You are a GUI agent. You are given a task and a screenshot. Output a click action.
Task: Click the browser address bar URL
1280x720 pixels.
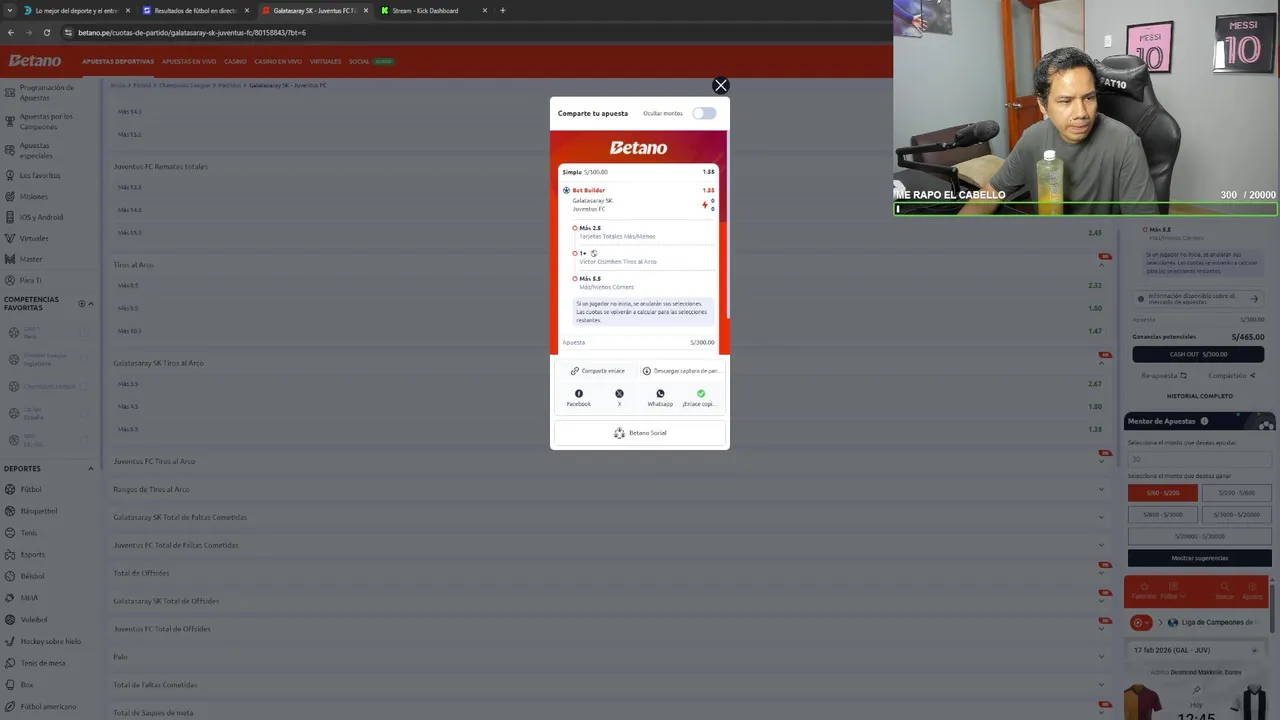[192, 32]
